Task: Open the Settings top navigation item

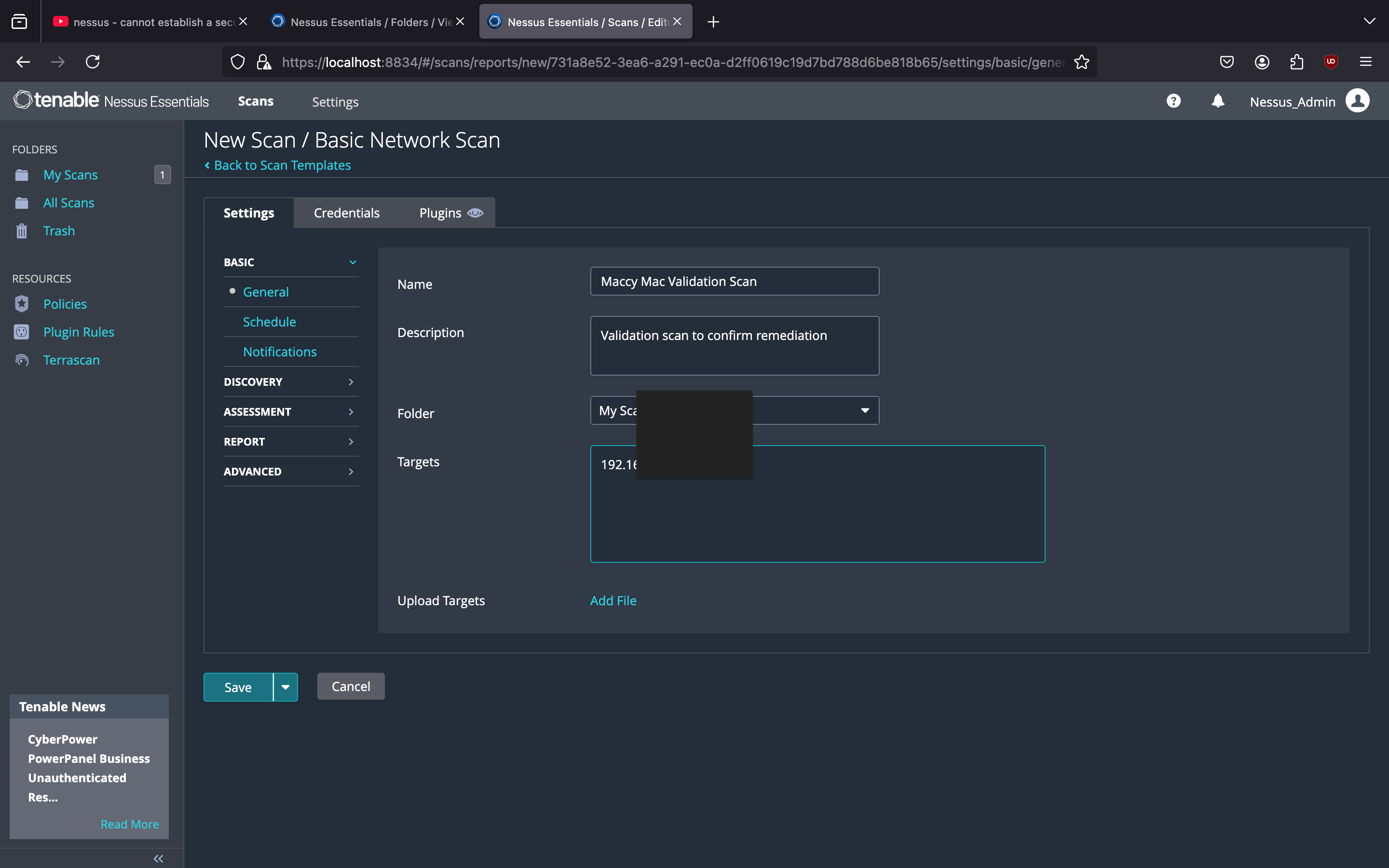Action: 335,102
